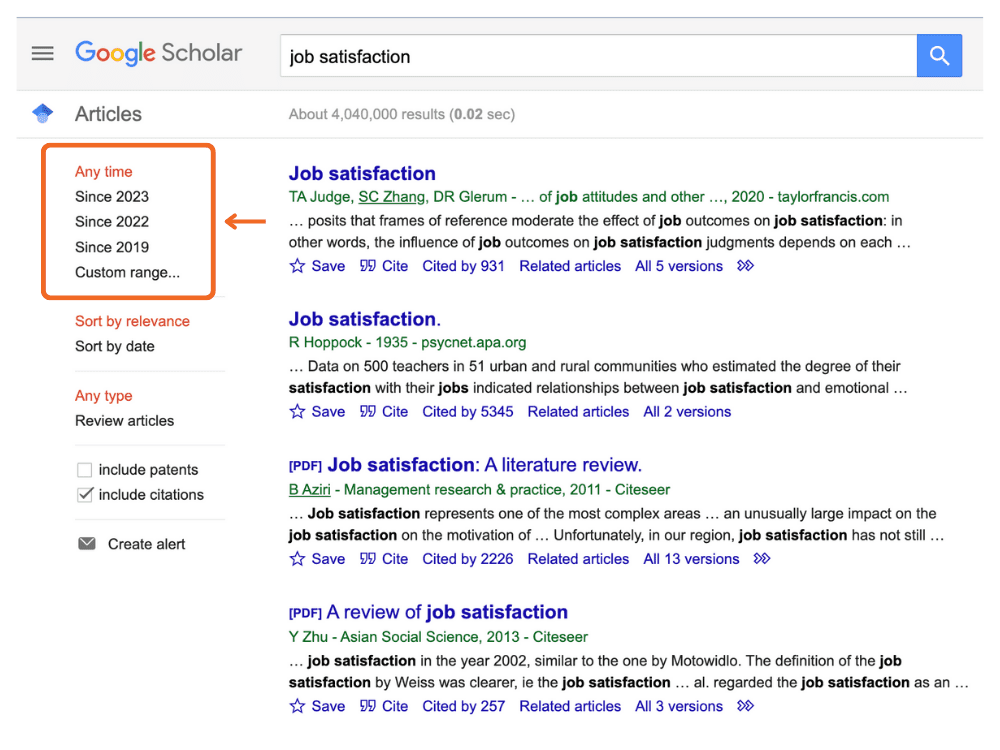
Task: Expand more options arrows on first result
Action: coord(746,266)
